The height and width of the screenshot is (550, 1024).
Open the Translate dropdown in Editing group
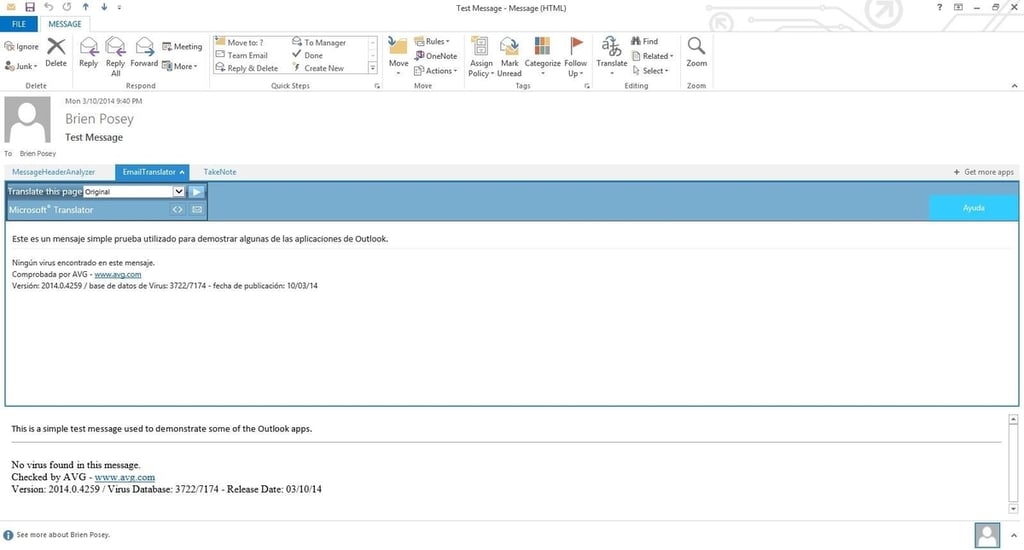[x=611, y=57]
